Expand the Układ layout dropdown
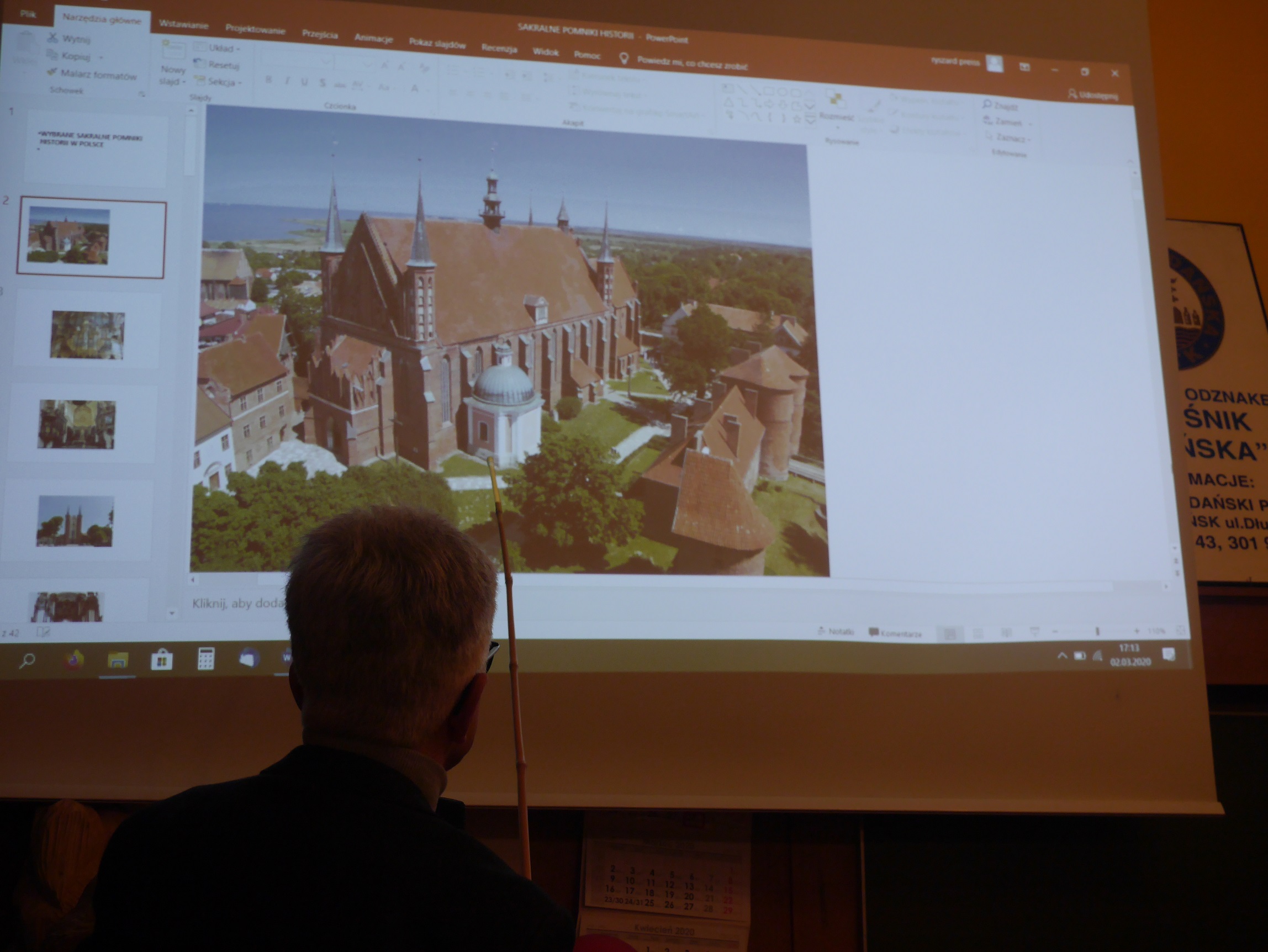 click(x=239, y=49)
